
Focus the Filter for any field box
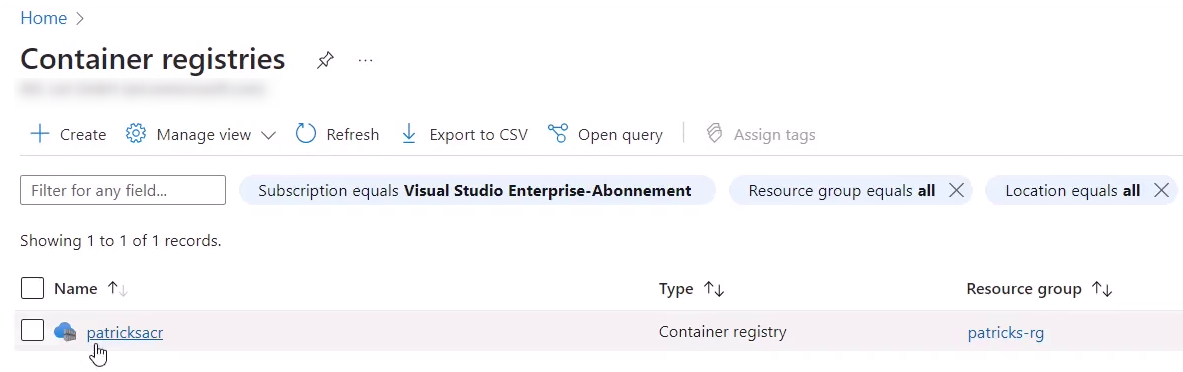tap(123, 190)
